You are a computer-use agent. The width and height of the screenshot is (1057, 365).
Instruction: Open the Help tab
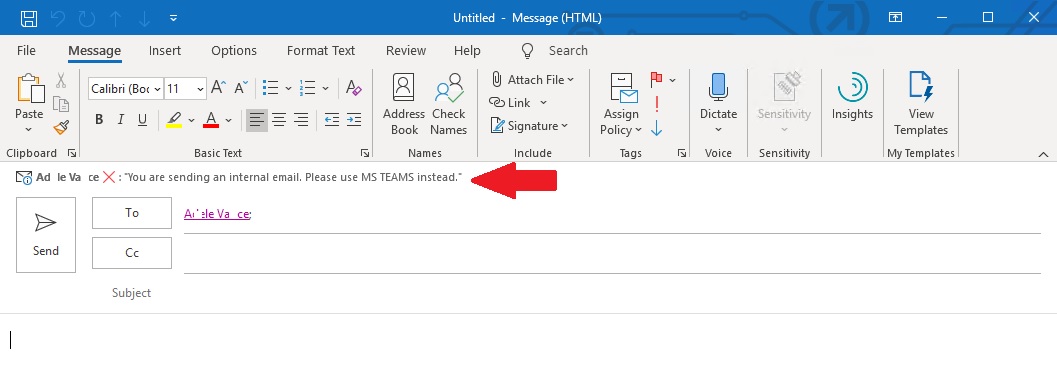tap(467, 51)
